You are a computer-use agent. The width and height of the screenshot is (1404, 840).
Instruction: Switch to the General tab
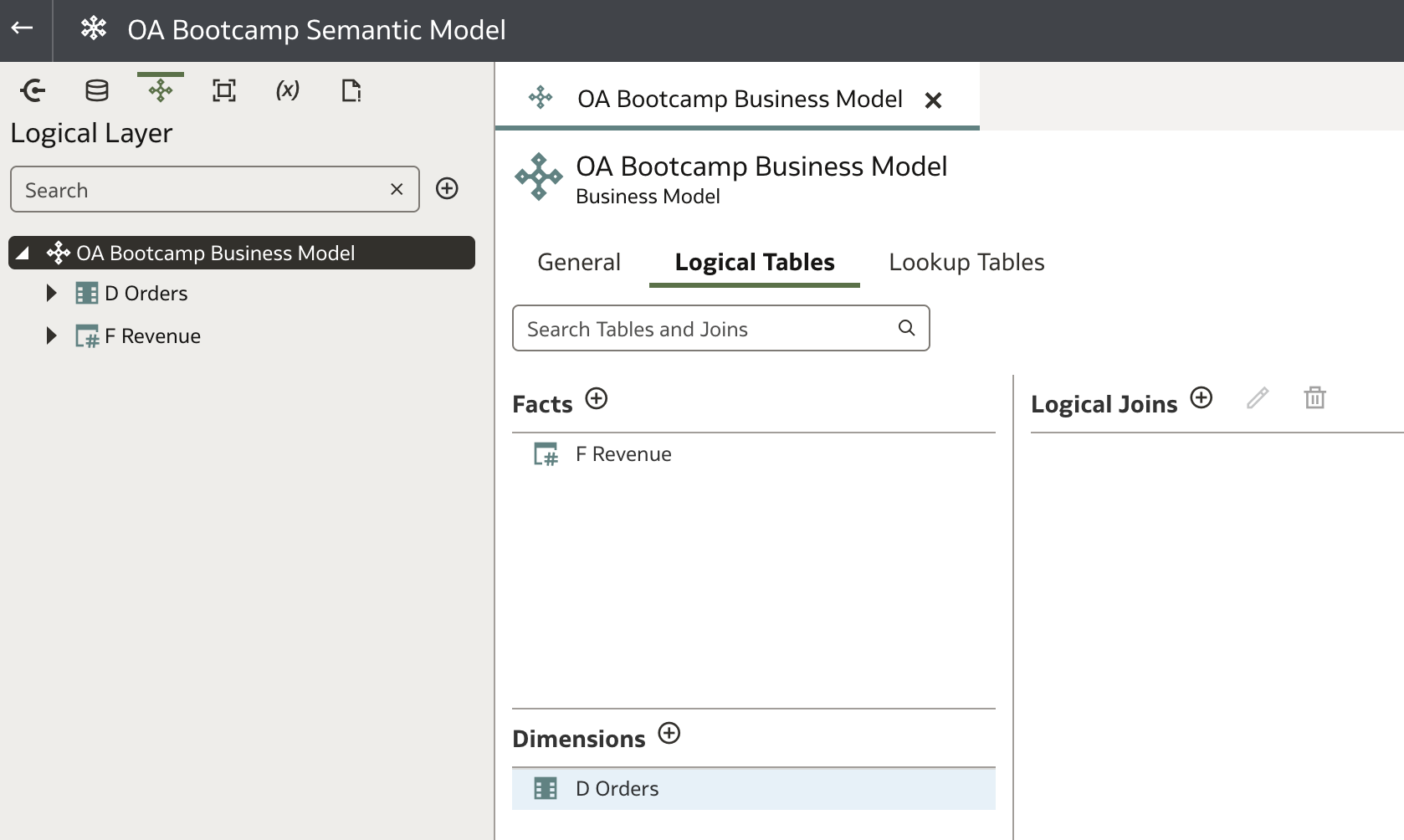[579, 262]
